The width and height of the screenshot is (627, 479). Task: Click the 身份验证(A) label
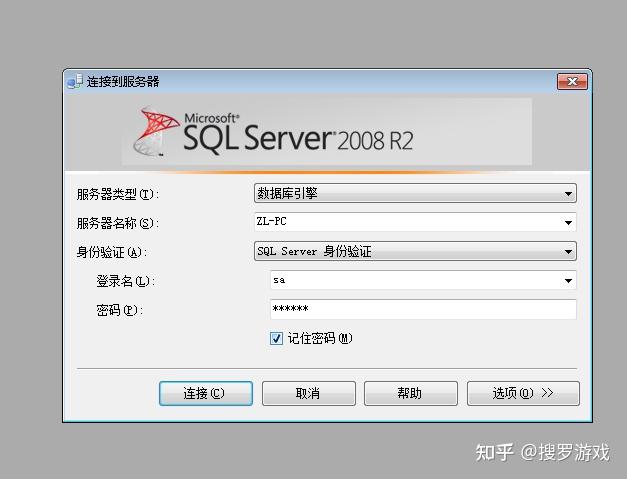click(x=112, y=252)
